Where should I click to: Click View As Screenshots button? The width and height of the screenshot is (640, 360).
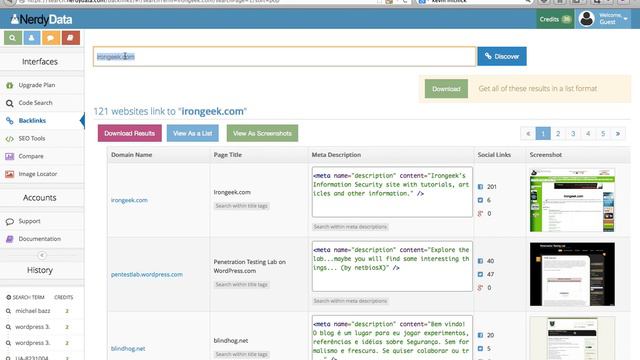coord(262,133)
